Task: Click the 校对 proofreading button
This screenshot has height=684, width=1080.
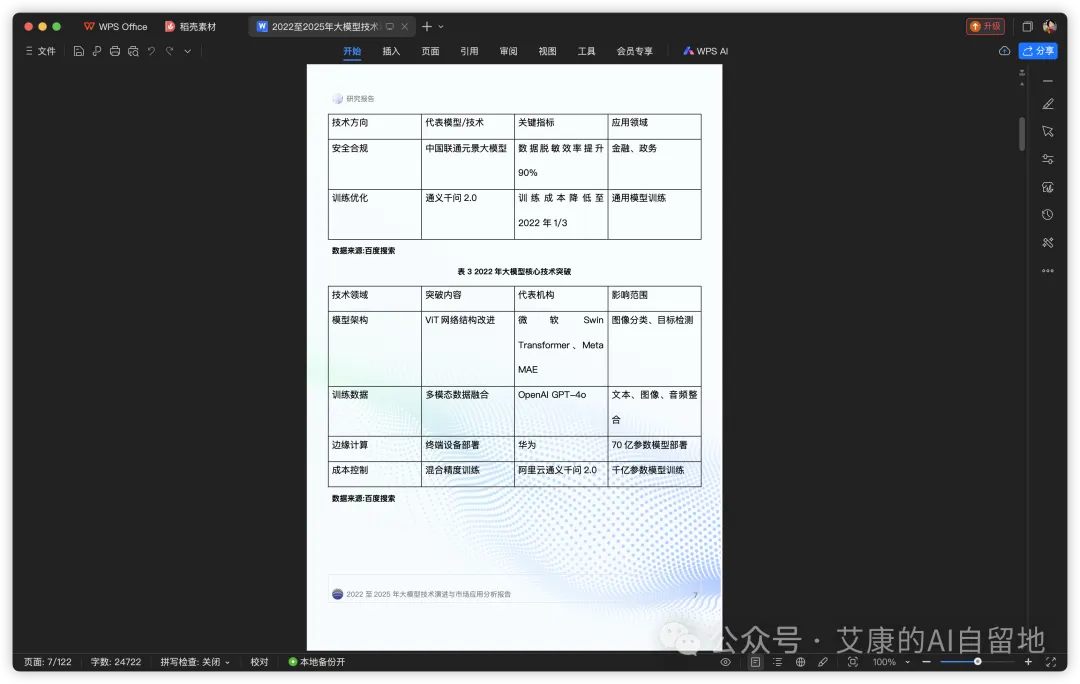Action: coord(259,662)
